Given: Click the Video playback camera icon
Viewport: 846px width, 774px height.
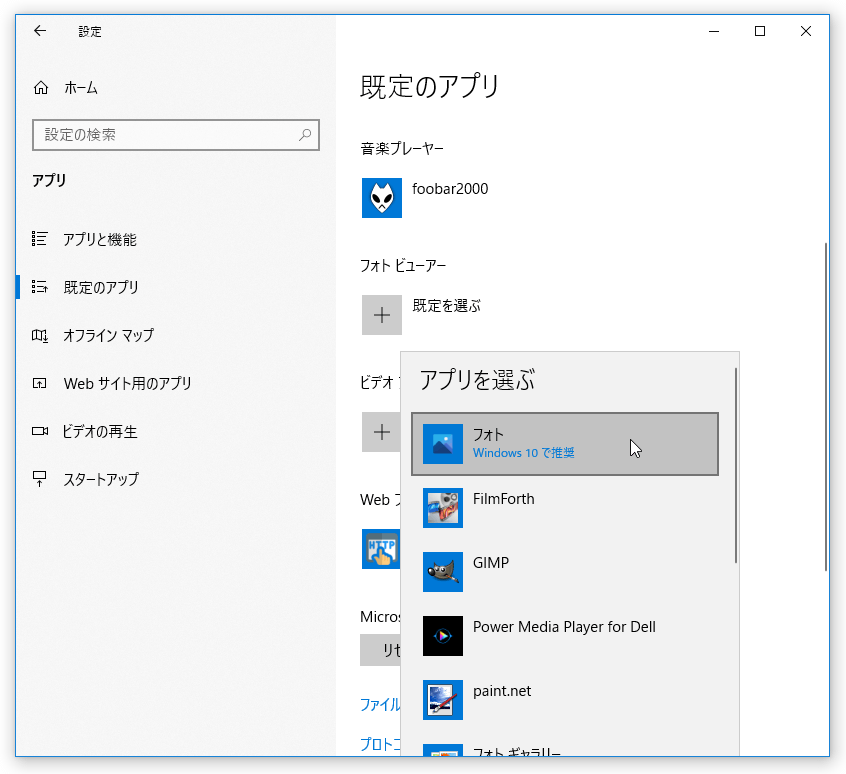Looking at the screenshot, I should click(x=40, y=431).
